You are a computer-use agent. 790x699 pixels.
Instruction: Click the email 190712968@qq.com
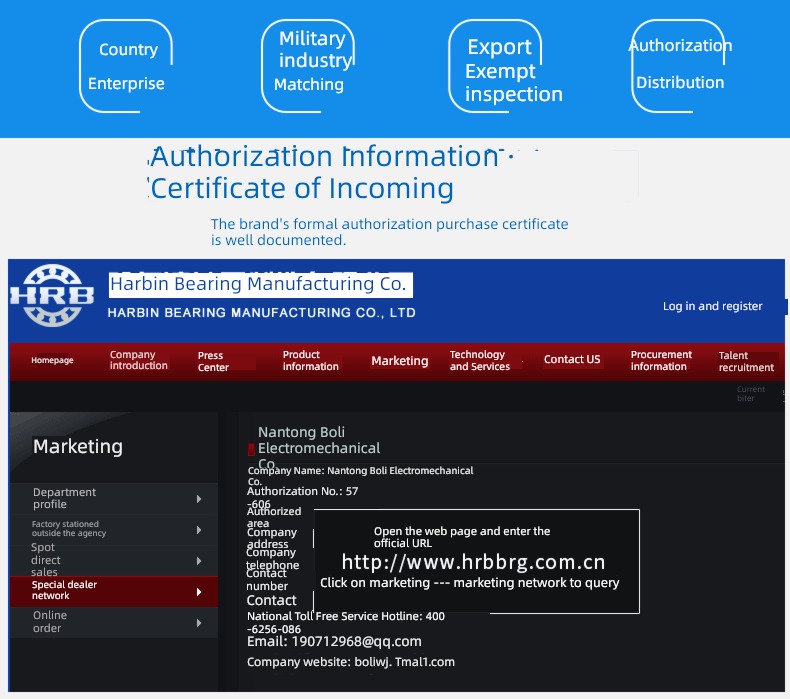(356, 641)
